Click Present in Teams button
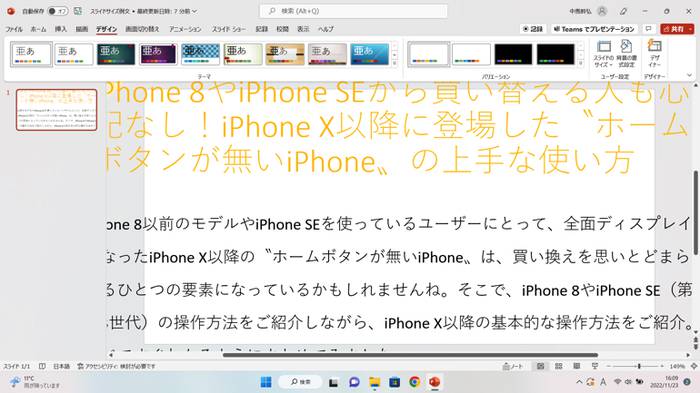The height and width of the screenshot is (393, 700). pyautogui.click(x=594, y=29)
